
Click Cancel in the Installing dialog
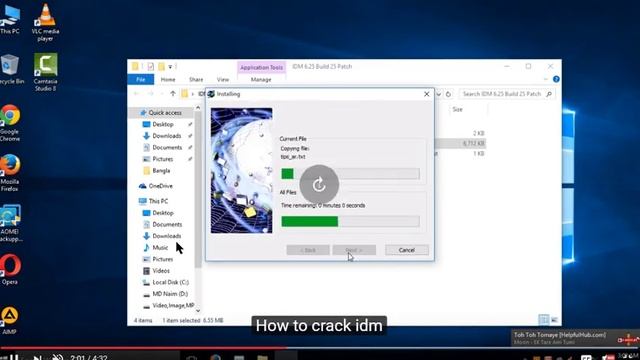(x=407, y=250)
